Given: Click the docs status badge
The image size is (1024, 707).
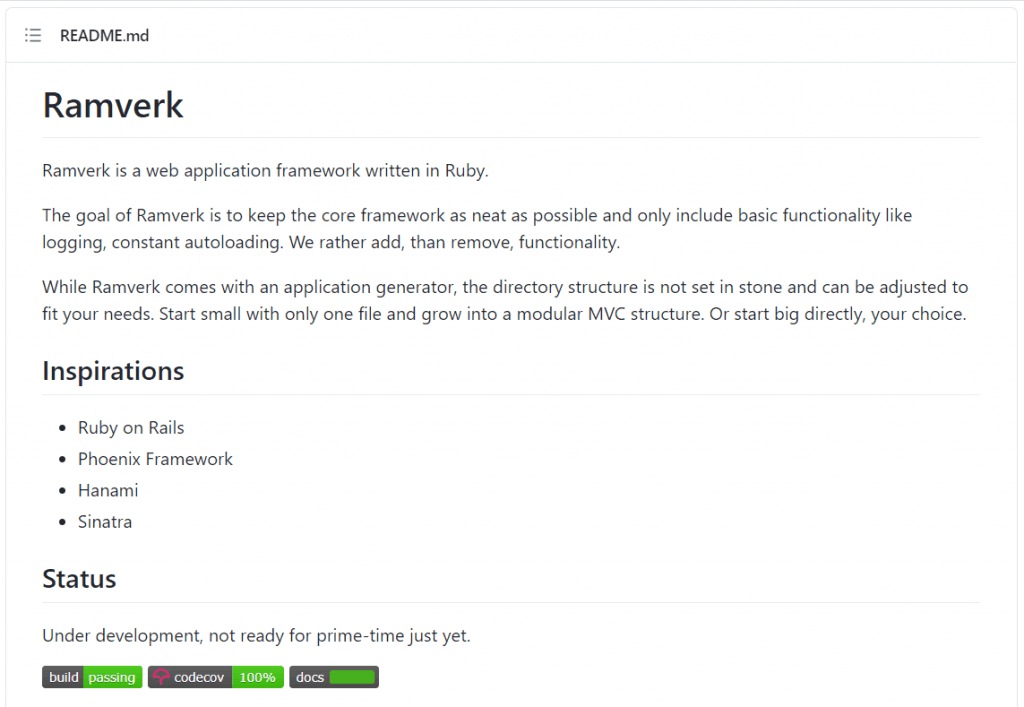Looking at the screenshot, I should (x=334, y=677).
